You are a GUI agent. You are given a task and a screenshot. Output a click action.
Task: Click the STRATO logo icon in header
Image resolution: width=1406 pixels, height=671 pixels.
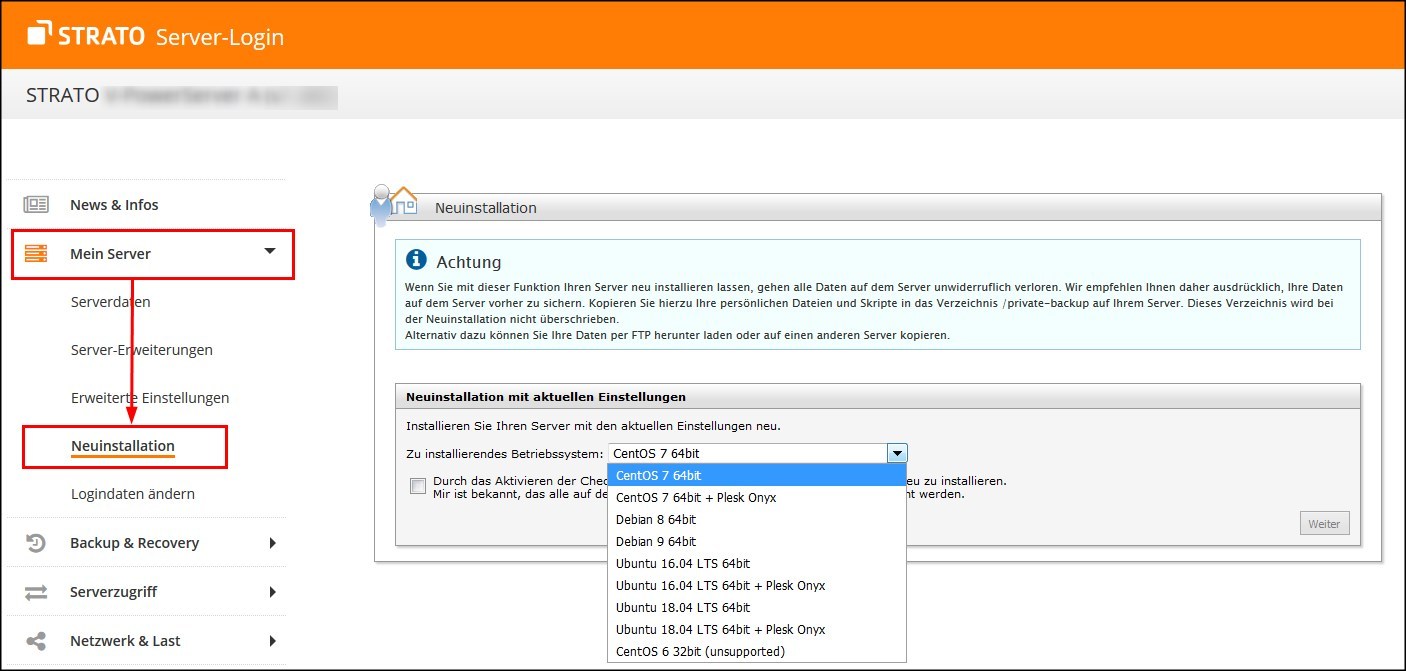40,35
